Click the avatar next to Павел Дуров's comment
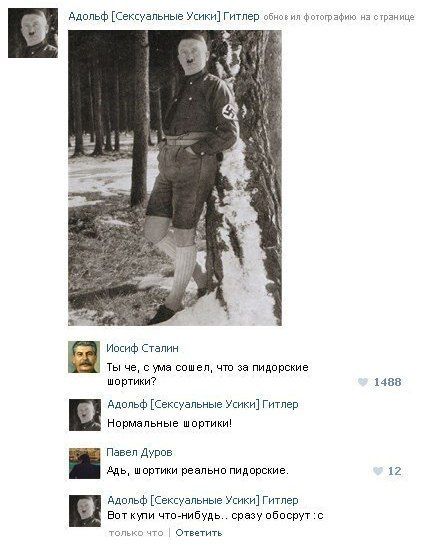 (x=84, y=463)
